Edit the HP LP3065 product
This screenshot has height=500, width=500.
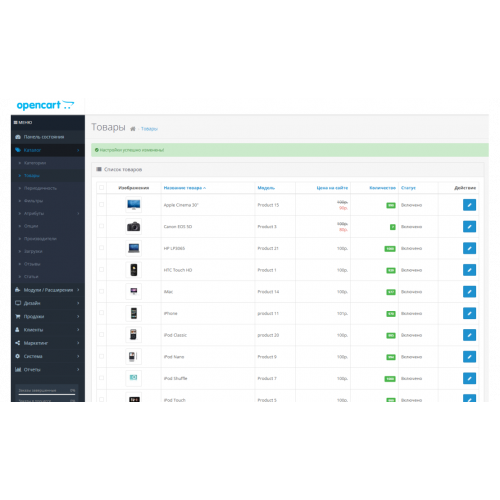coord(469,248)
